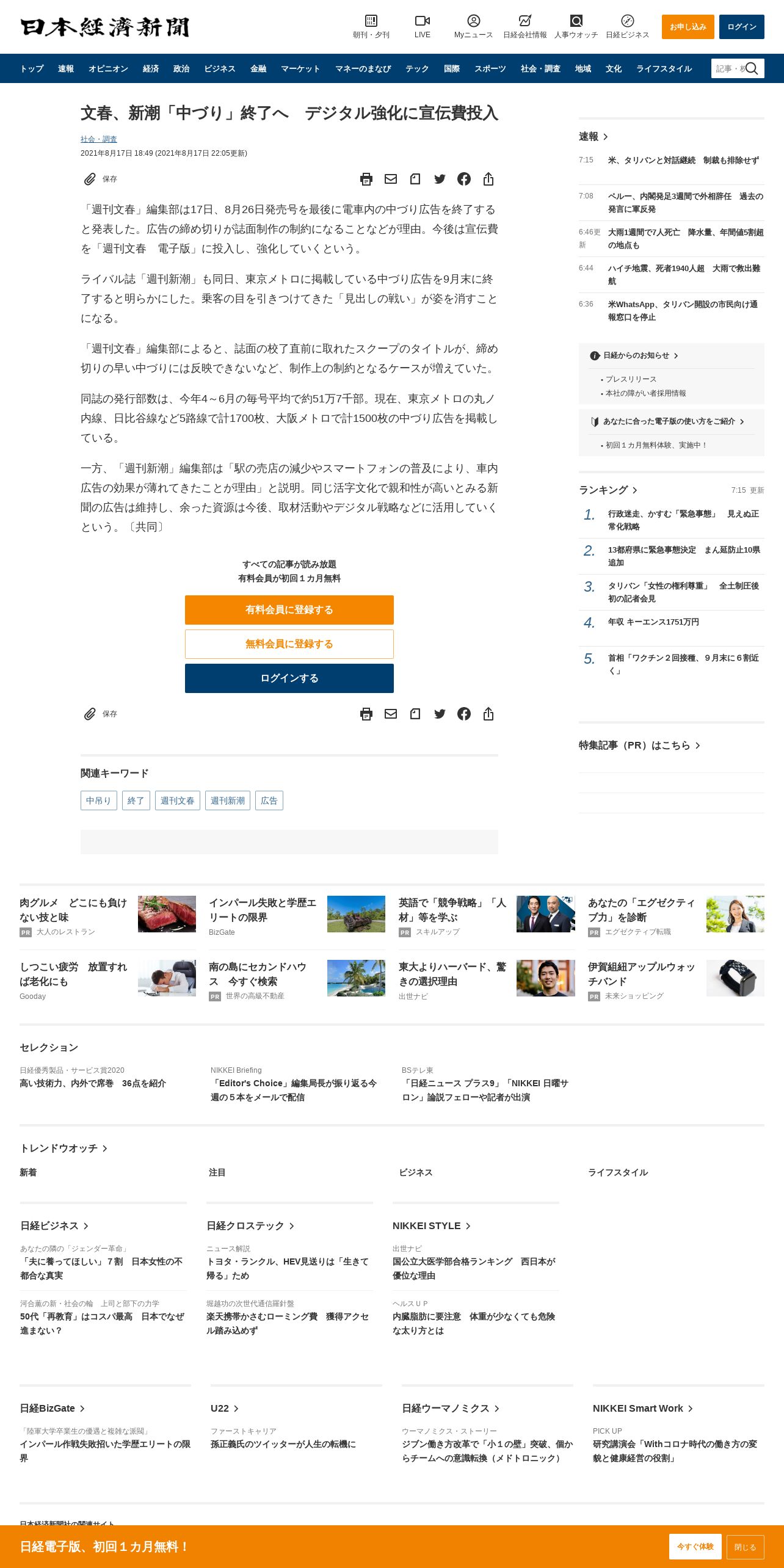Select the ビジネス trend tab
The height and width of the screenshot is (1568, 784).
(415, 1172)
